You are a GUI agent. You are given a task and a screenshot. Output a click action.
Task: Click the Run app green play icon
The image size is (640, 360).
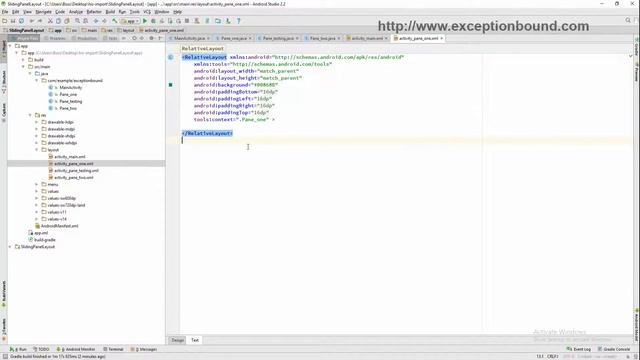click(x=144, y=21)
